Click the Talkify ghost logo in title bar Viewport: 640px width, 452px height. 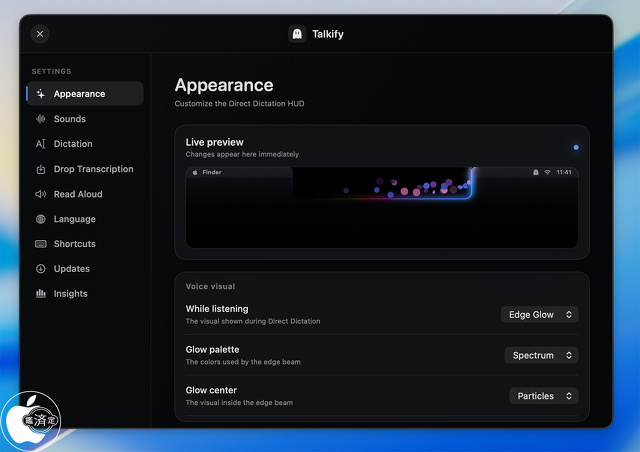297,34
